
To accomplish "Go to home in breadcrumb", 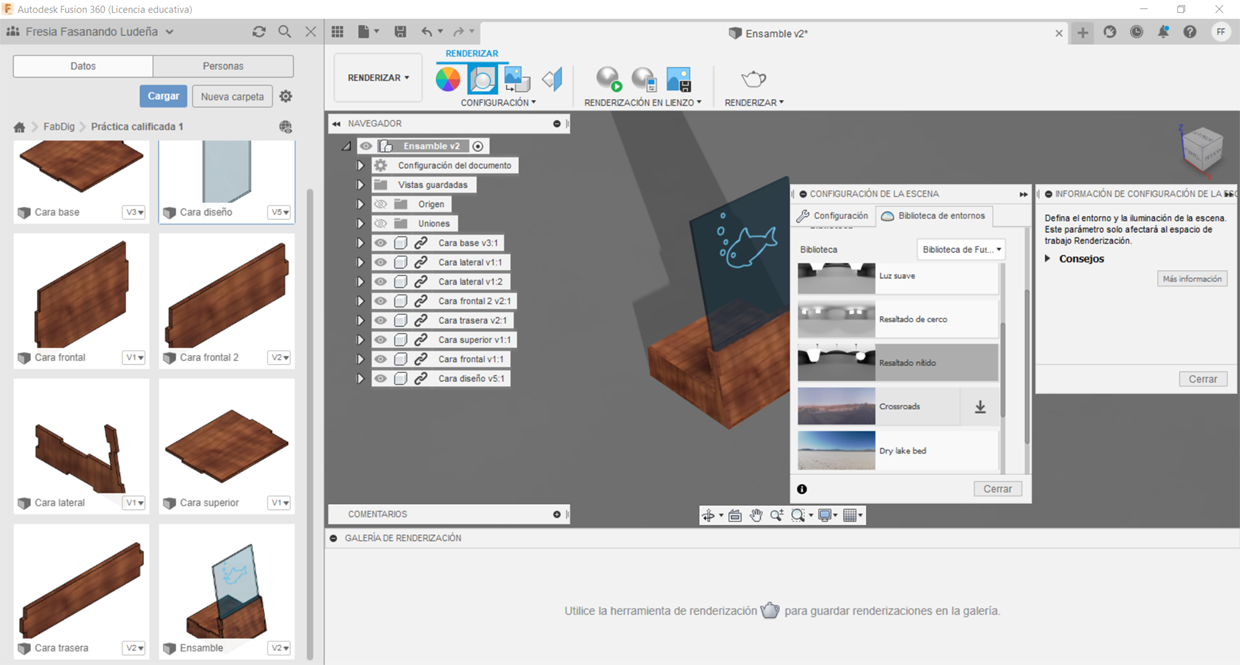I will point(19,127).
